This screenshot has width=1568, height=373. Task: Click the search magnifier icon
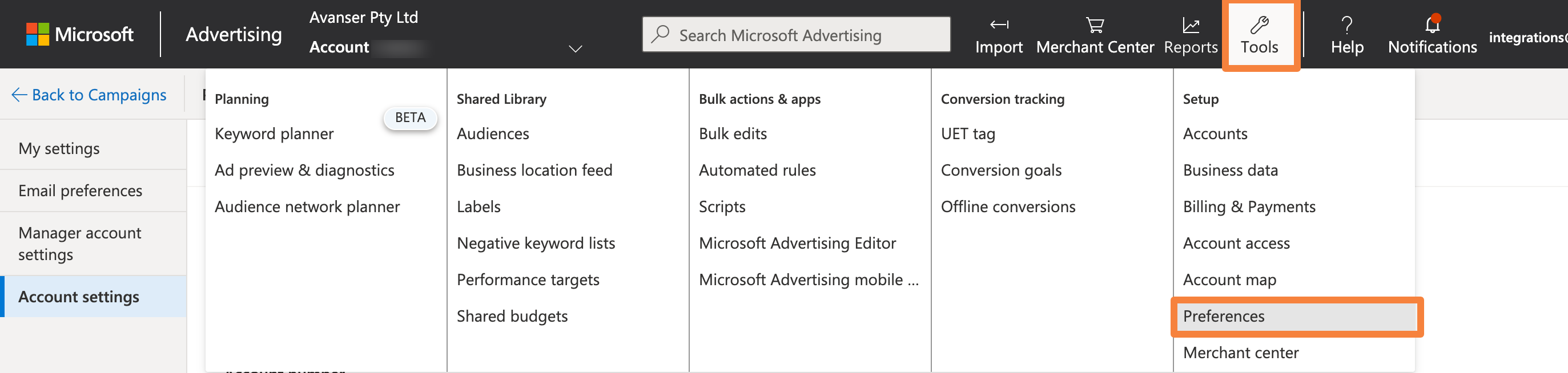tap(661, 34)
